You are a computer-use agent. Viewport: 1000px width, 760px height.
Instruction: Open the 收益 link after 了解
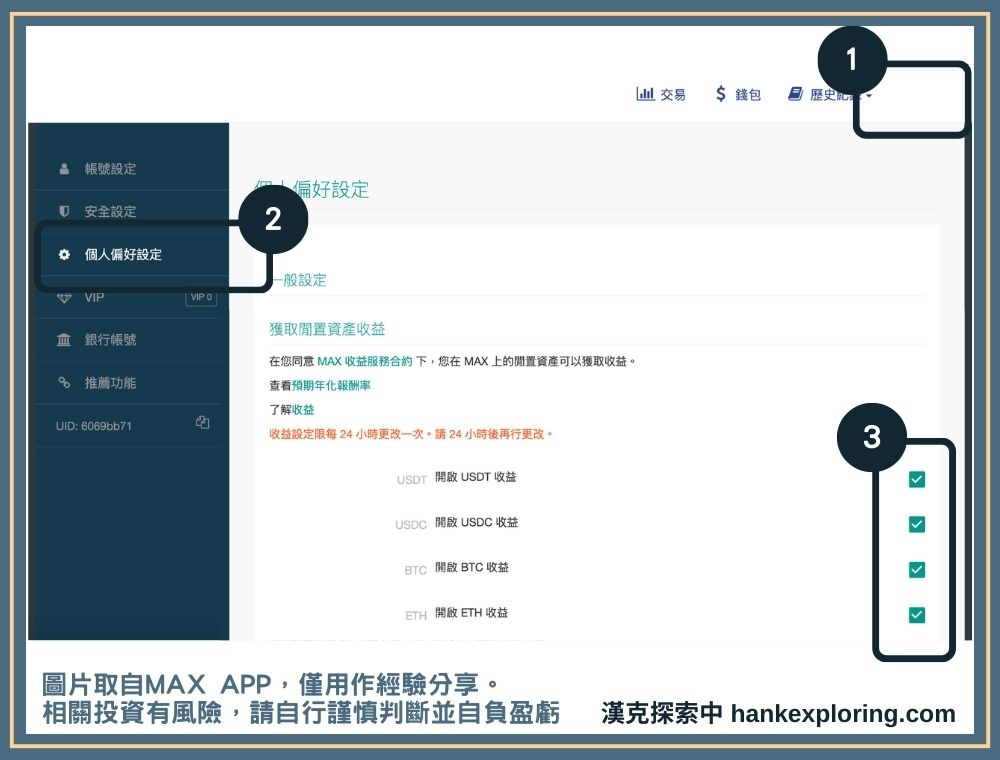click(303, 410)
